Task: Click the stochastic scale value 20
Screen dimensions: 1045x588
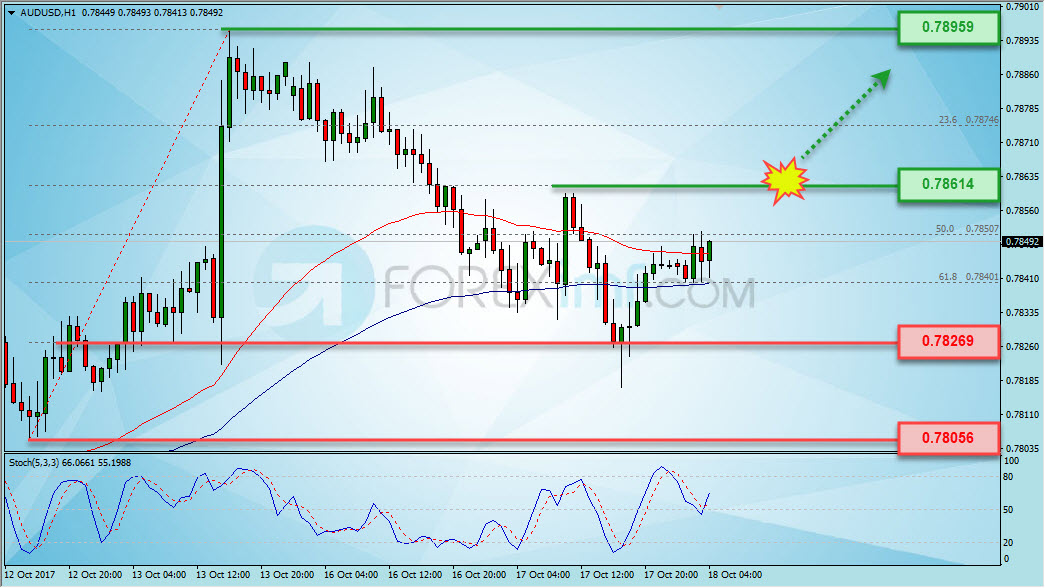Action: 1008,543
